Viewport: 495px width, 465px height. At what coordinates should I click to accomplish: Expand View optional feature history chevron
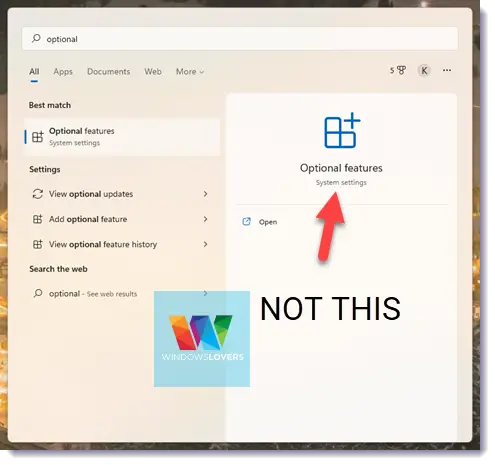point(205,244)
